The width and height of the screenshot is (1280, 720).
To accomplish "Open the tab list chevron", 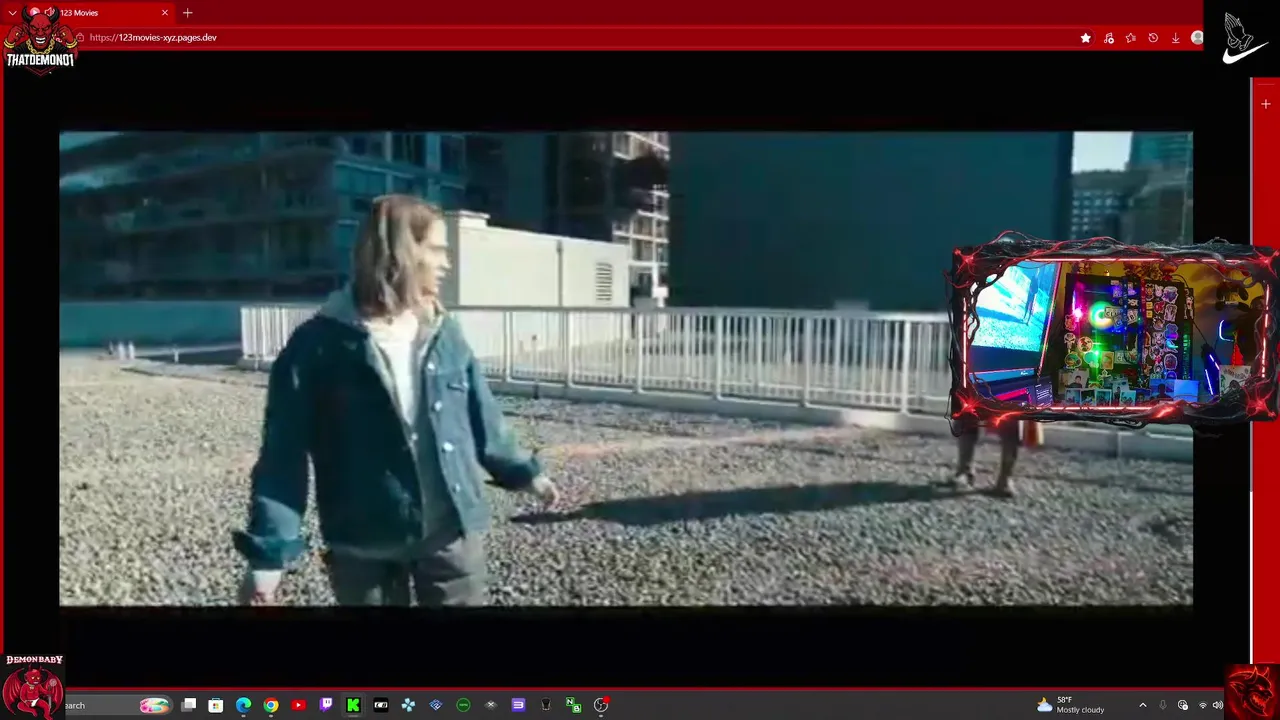I will 12,13.
